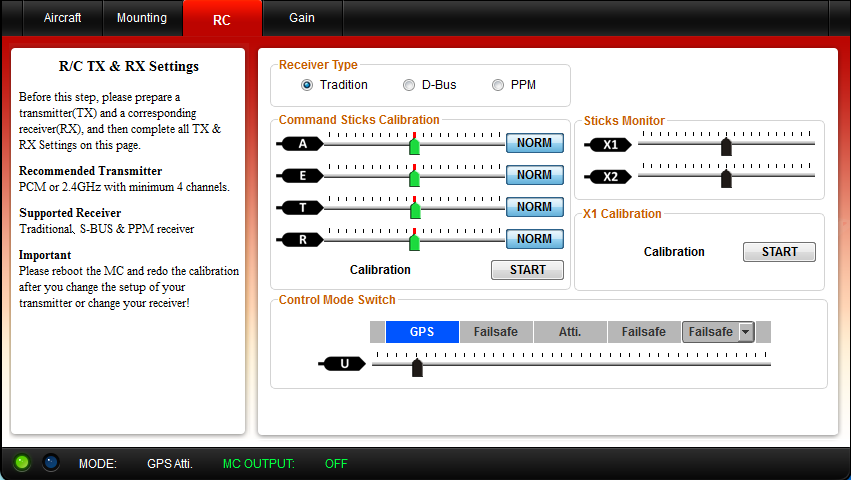This screenshot has width=851, height=480.
Task: Start the command sticks calibration
Action: coord(527,270)
